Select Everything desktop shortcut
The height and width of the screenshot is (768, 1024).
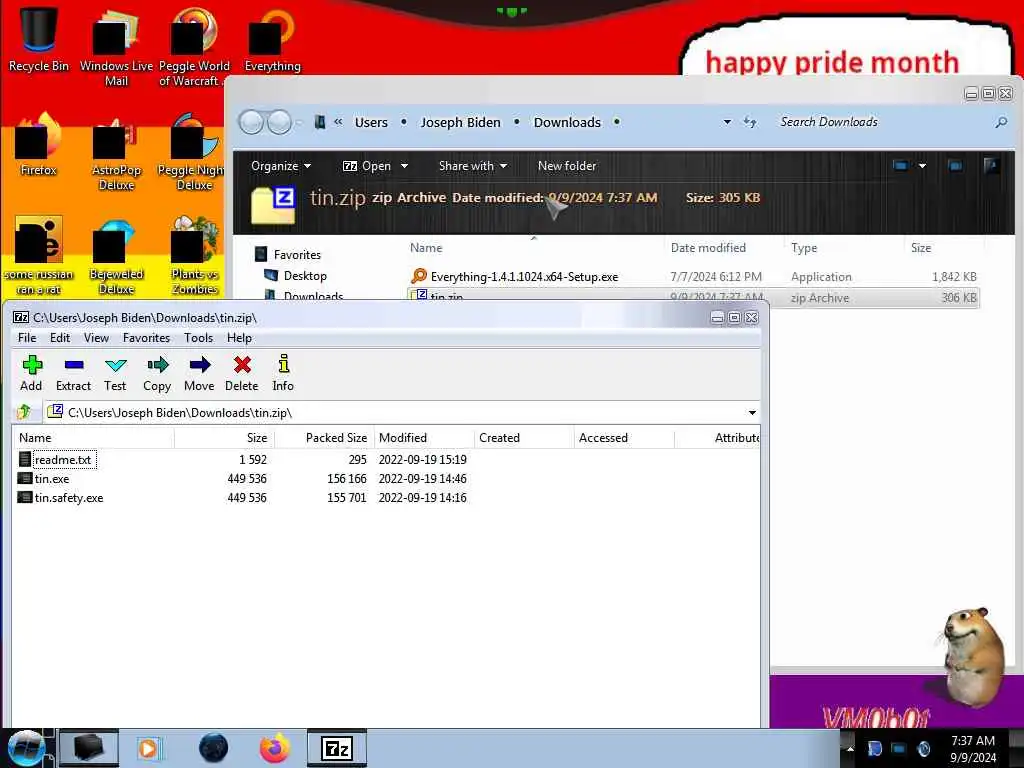272,39
